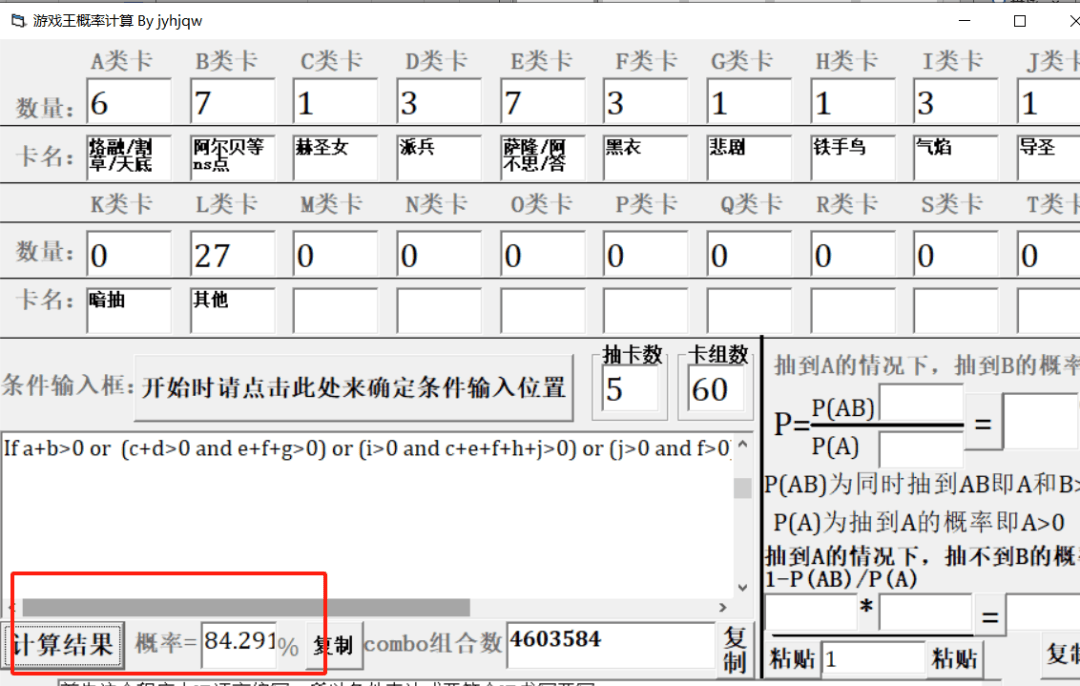Click the horizontal scrollbar thumb under the condition box
1080x686 pixels.
click(x=245, y=608)
